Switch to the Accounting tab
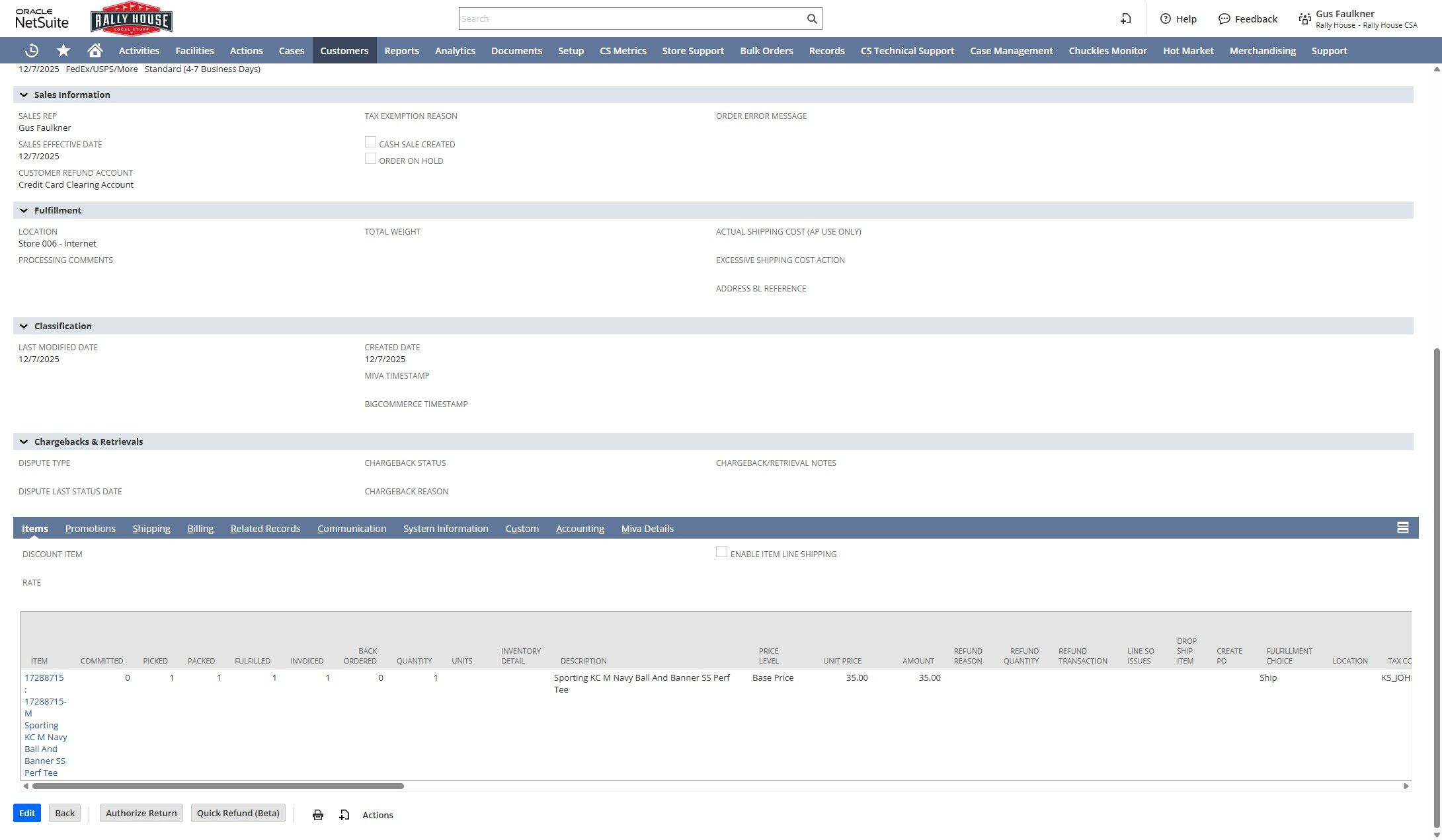 [x=580, y=529]
